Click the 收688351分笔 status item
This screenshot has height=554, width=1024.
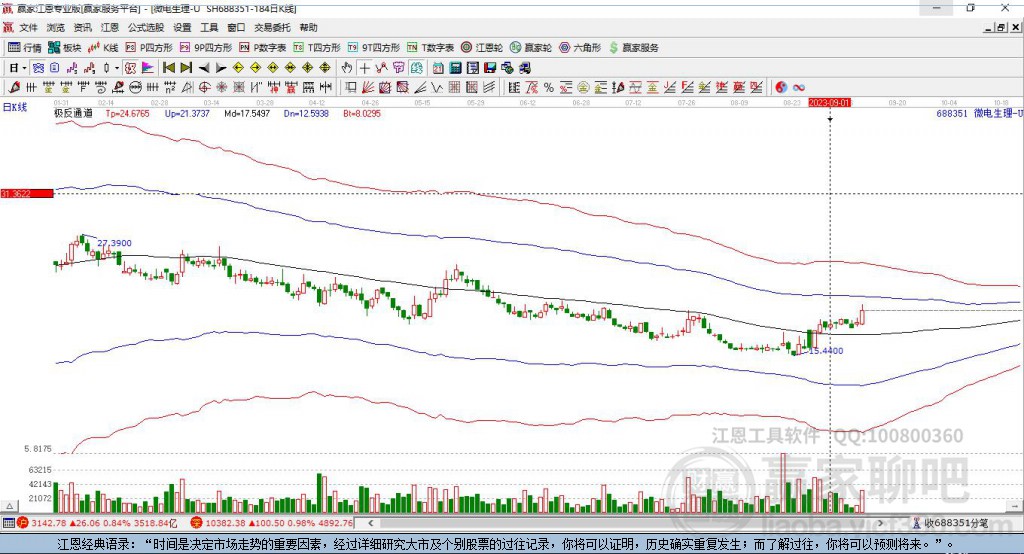click(950, 523)
